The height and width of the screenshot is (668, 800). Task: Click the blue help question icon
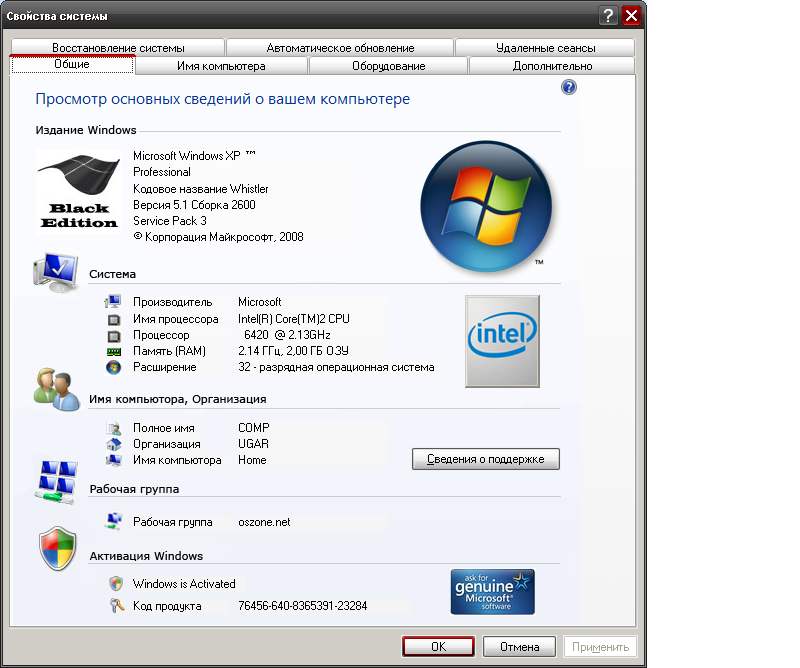click(x=568, y=87)
